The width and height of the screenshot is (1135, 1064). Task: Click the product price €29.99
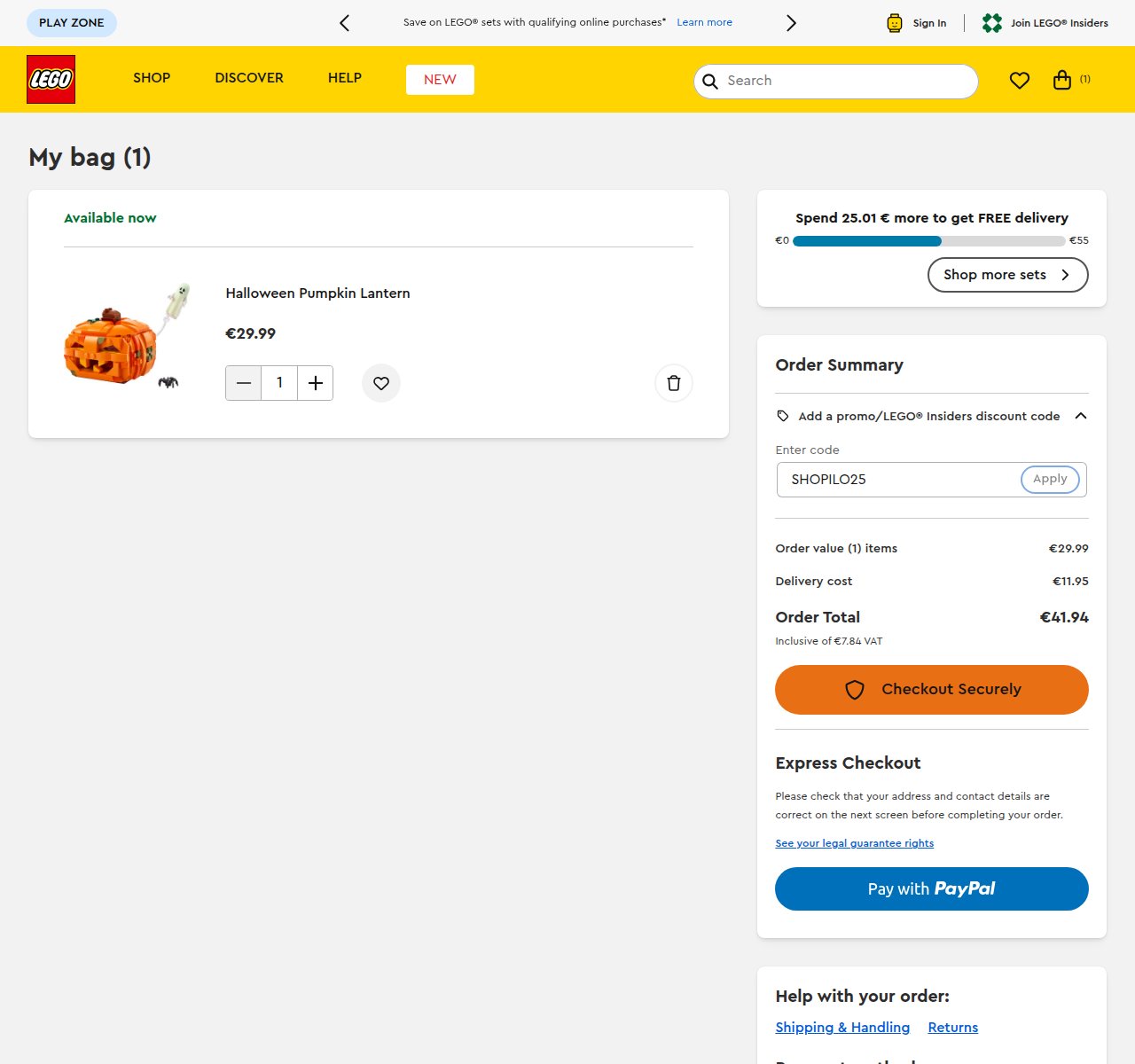[x=251, y=333]
